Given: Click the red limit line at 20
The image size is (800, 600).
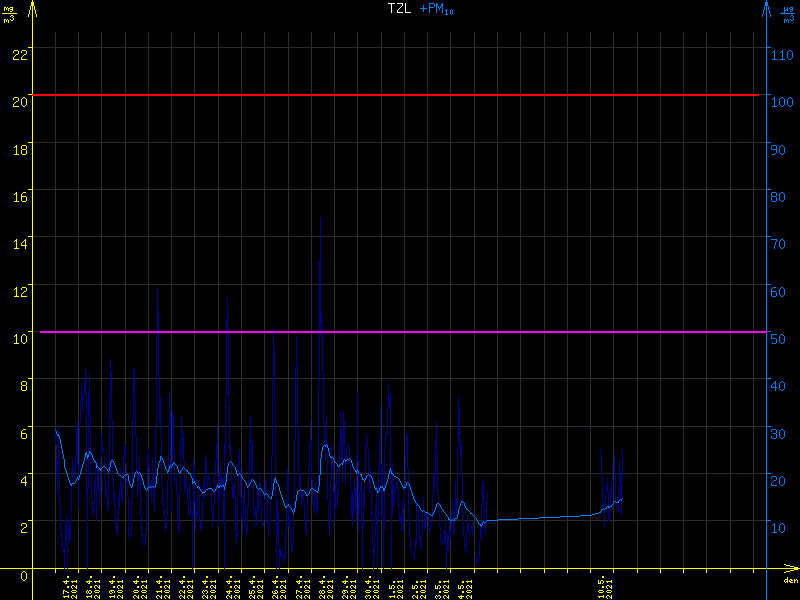Looking at the screenshot, I should point(400,95).
